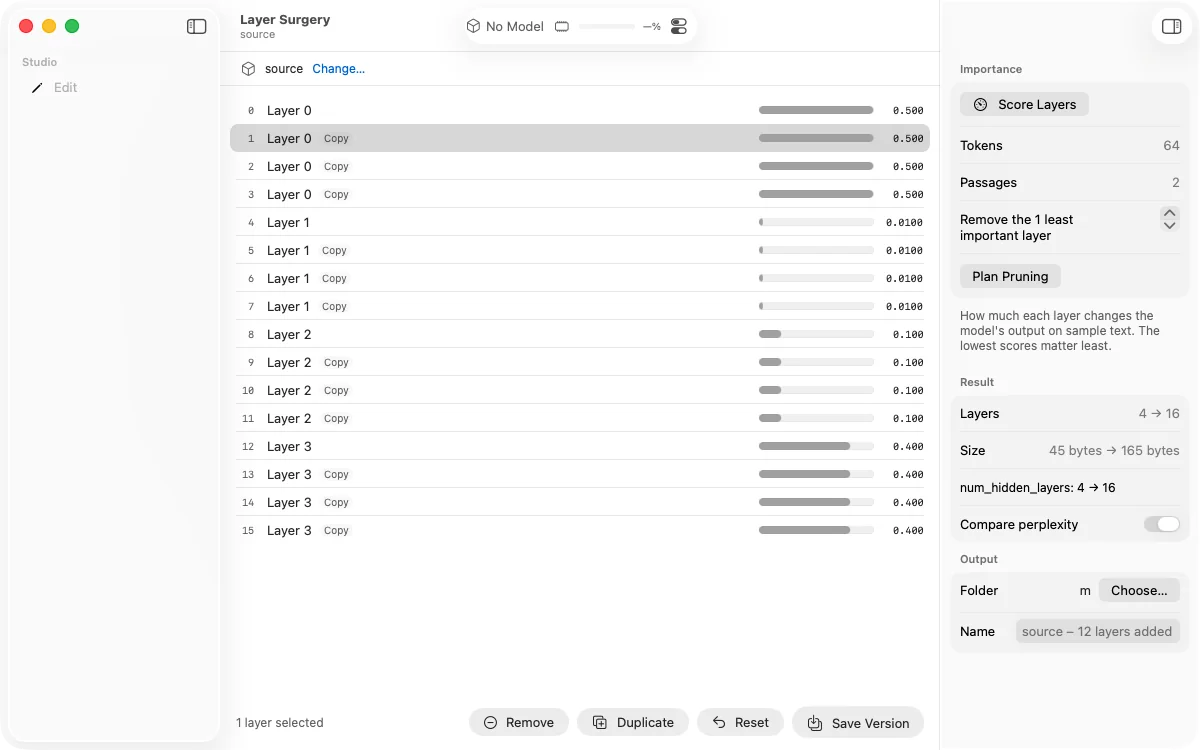Open the switches icon in the toolbar pill
This screenshot has height=750, width=1200.
click(679, 26)
